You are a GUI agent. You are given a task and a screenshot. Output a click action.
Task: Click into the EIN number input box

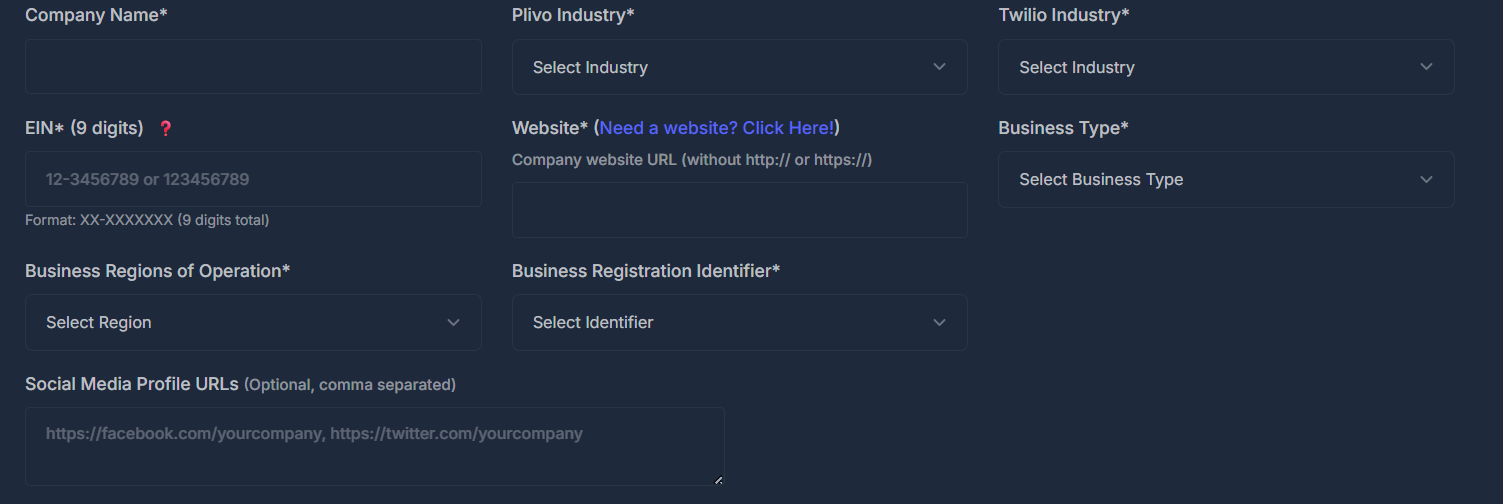(x=253, y=179)
